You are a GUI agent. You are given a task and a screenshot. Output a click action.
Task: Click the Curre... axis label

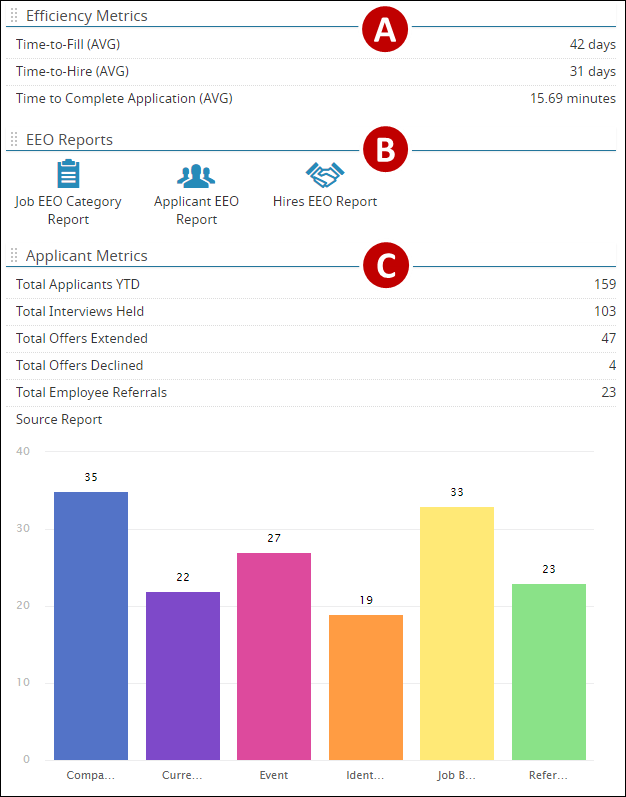click(182, 776)
